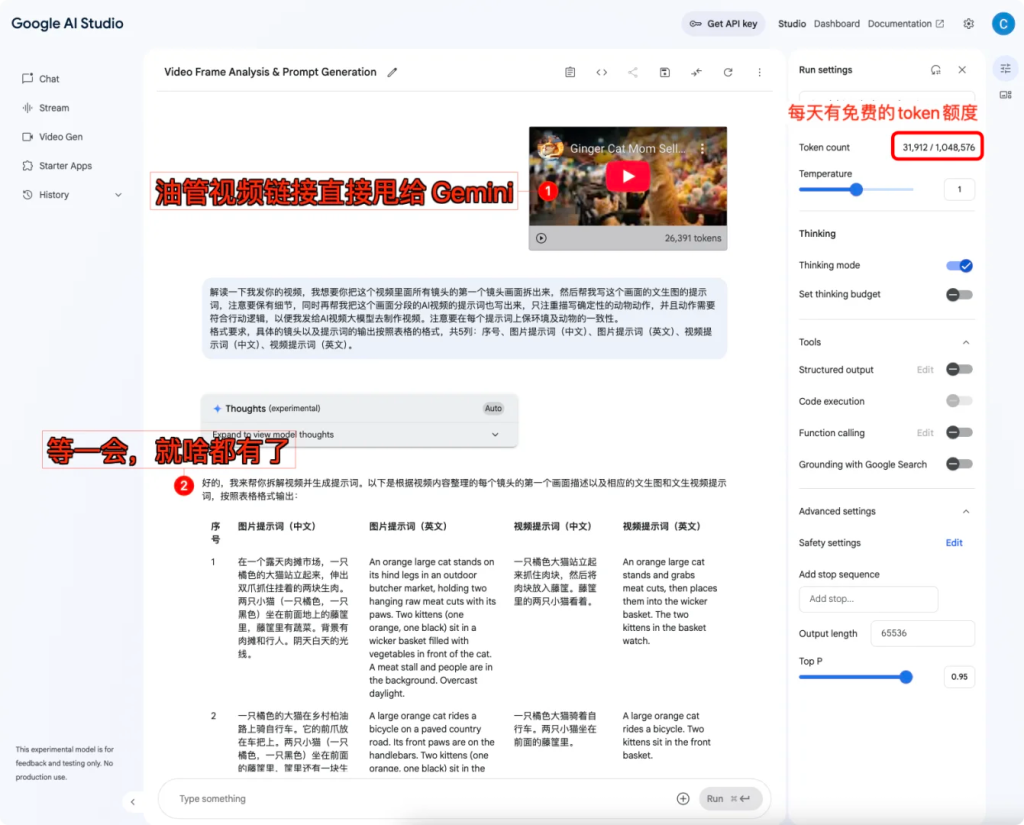Click the prompt title Video Frame Analysis
Viewport: 1024px width, 825px height.
tap(270, 73)
